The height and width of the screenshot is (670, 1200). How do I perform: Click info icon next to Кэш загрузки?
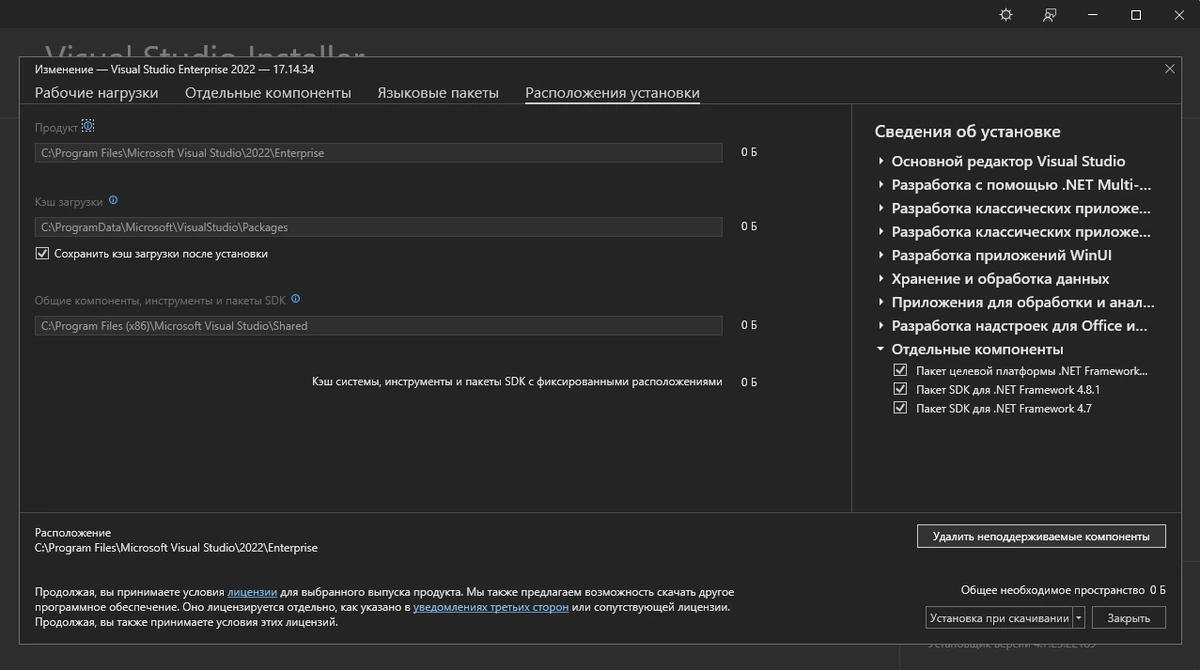pyautogui.click(x=113, y=200)
